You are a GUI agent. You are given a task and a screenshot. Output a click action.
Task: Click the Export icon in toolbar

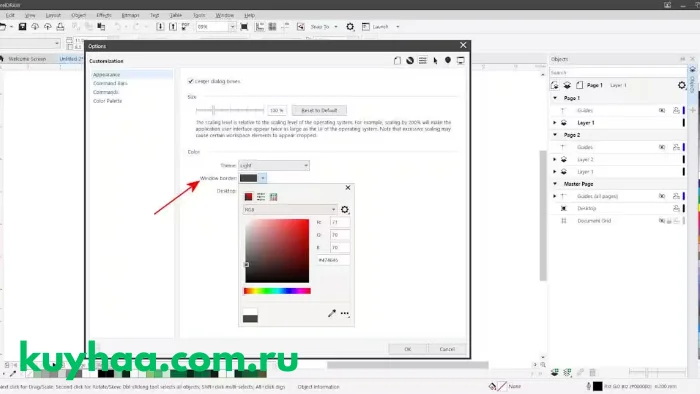click(x=173, y=27)
